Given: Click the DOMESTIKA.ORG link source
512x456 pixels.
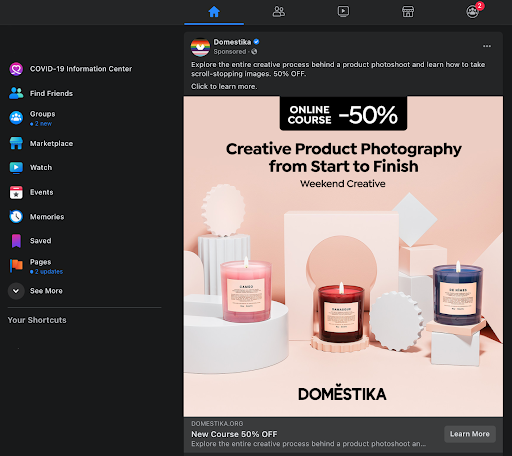Looking at the screenshot, I should pos(217,424).
